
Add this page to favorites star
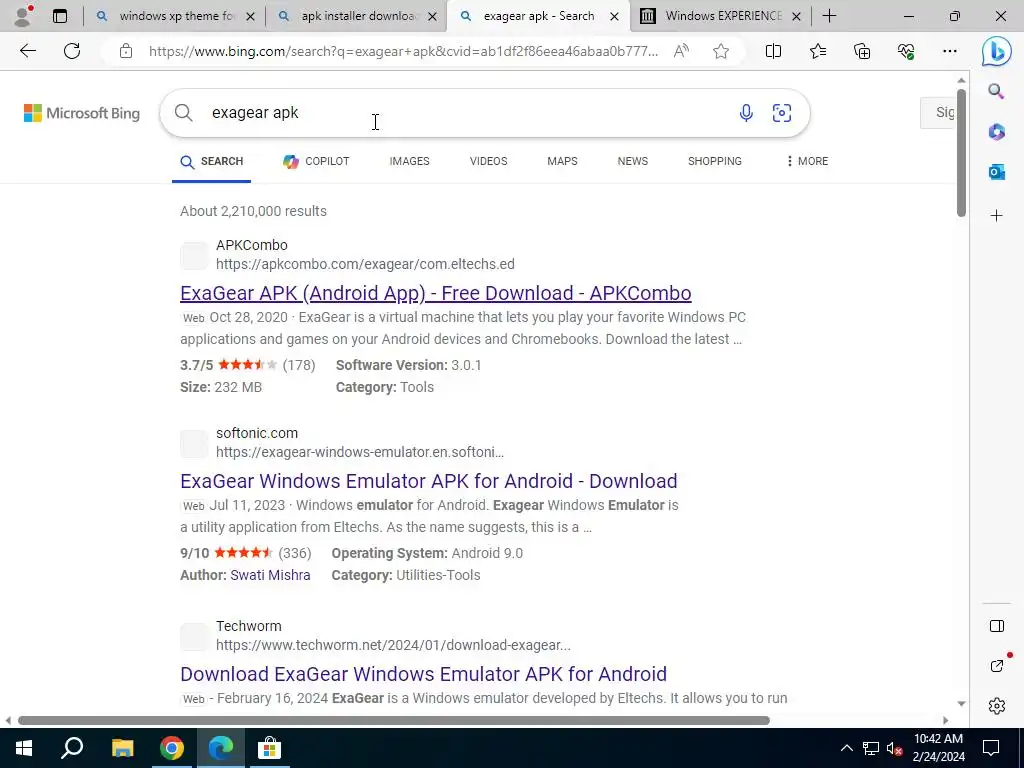720,51
